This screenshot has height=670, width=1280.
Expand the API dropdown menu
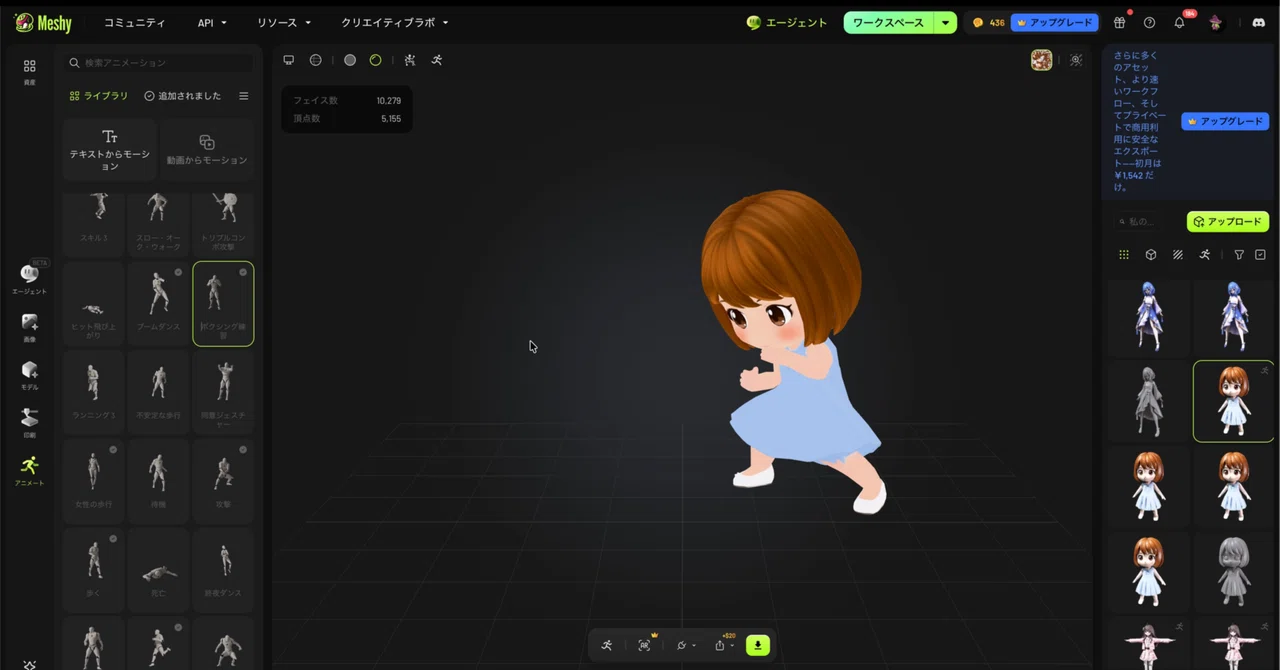(x=212, y=22)
